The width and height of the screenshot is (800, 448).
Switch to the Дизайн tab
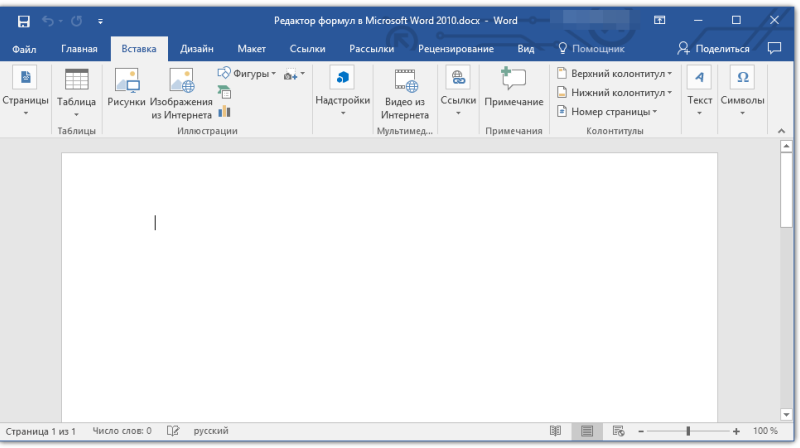tap(196, 49)
